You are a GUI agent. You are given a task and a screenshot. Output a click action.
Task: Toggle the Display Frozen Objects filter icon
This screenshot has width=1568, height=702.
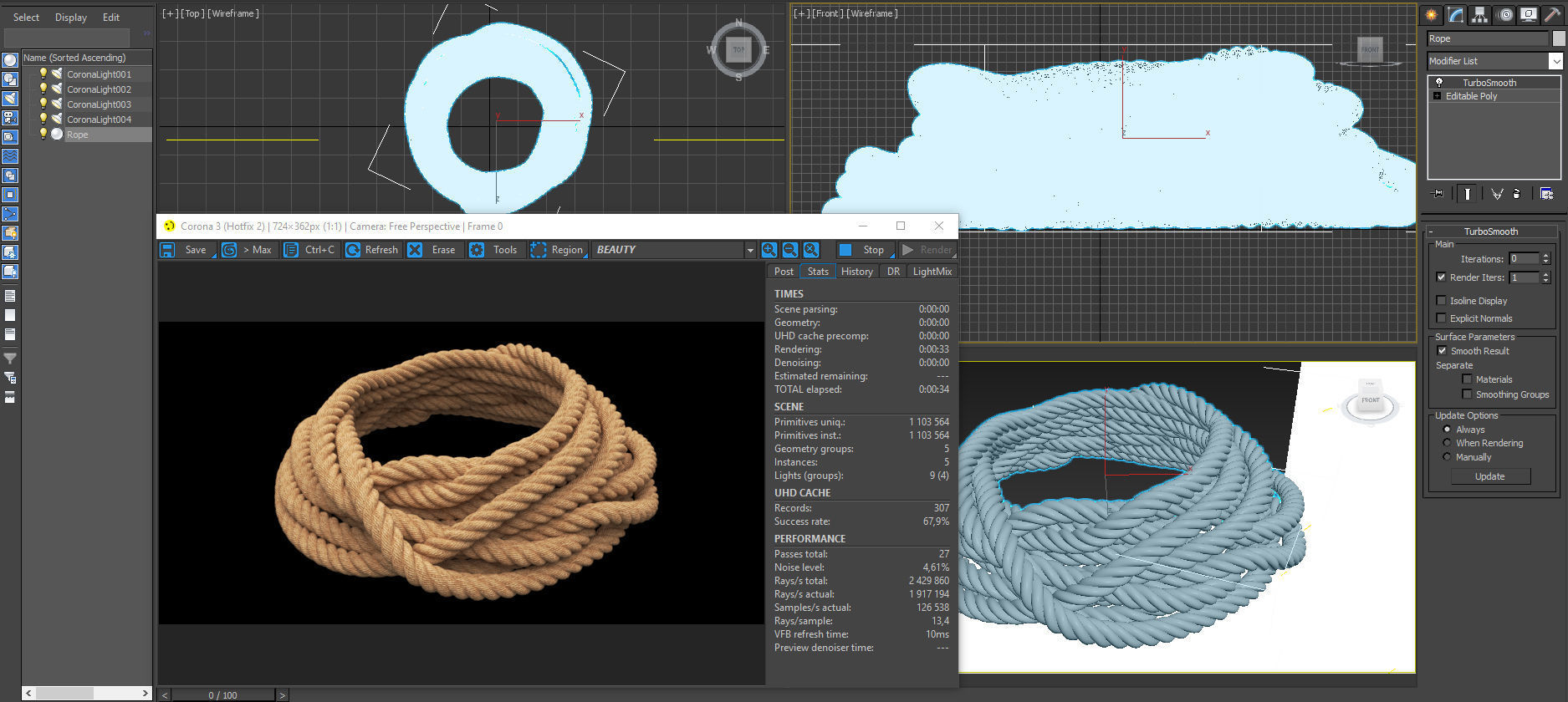(x=10, y=252)
